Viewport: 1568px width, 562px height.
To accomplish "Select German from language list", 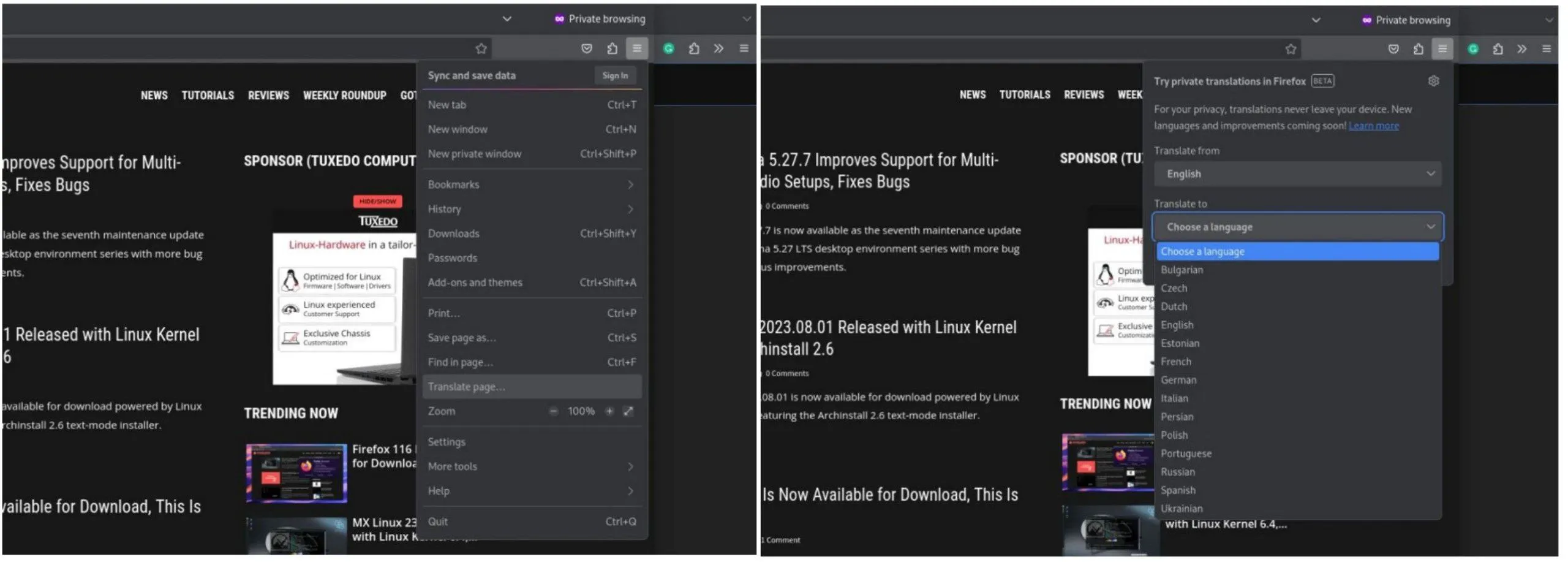I will [1297, 380].
